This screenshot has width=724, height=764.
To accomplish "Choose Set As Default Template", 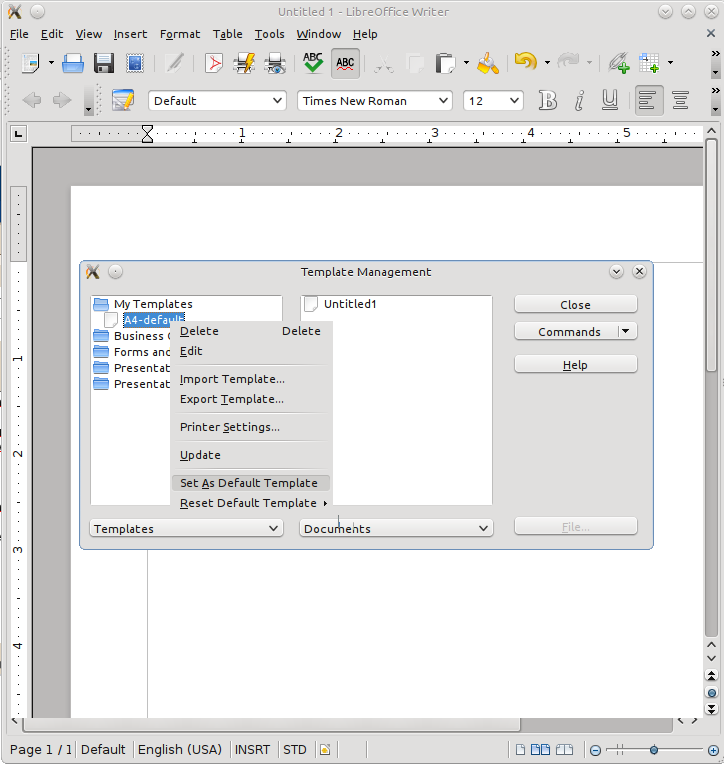I will pyautogui.click(x=251, y=483).
